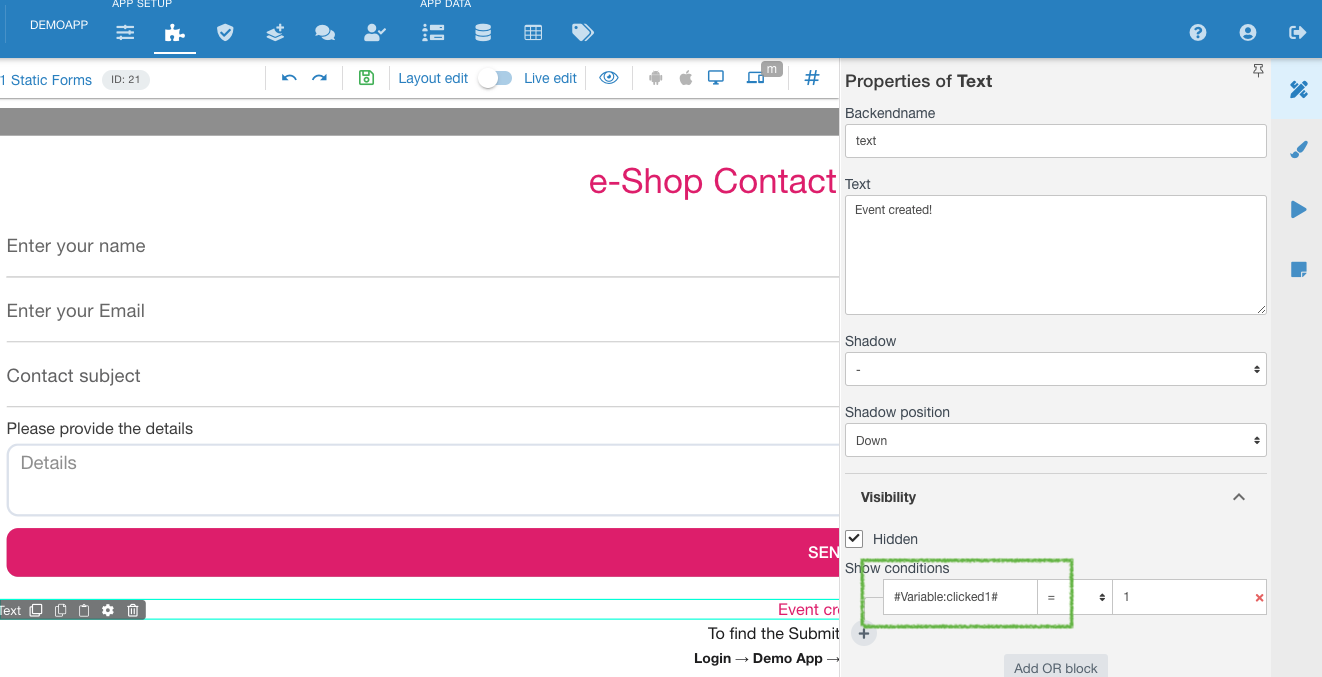Select the Android device preview icon
The height and width of the screenshot is (677, 1322).
[x=656, y=78]
